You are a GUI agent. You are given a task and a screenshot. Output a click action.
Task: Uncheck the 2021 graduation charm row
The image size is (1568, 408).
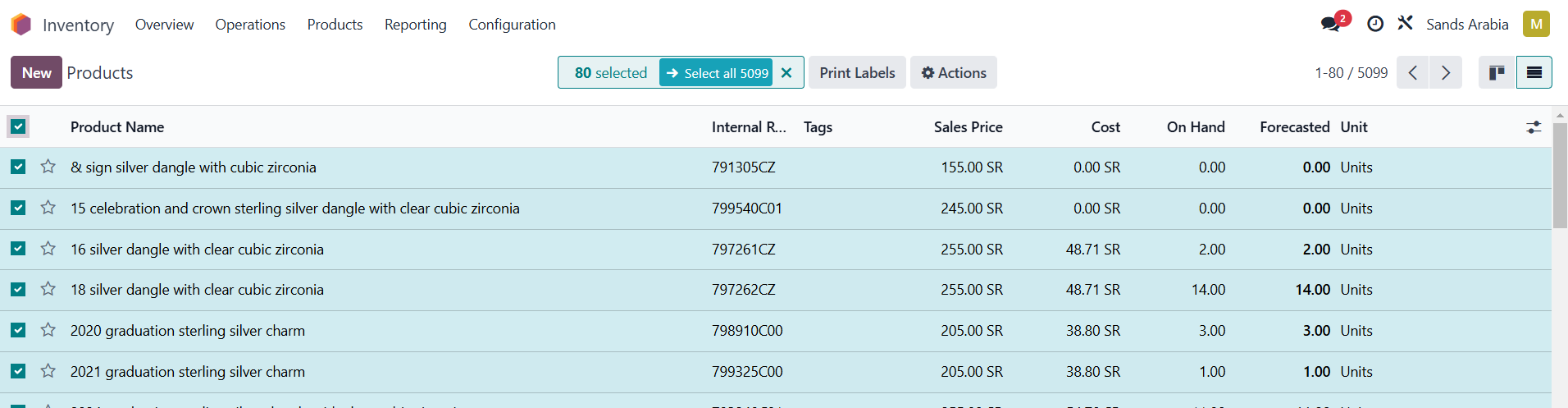[18, 371]
